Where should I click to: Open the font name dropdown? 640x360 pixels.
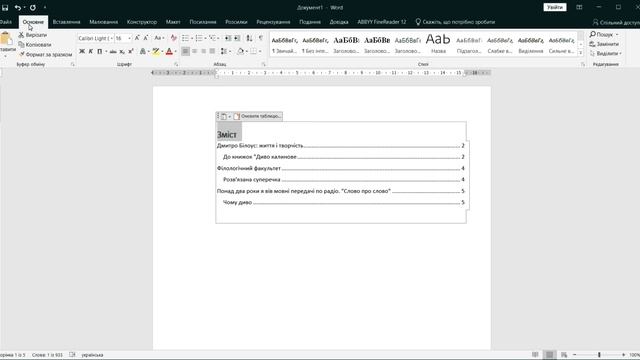click(111, 38)
